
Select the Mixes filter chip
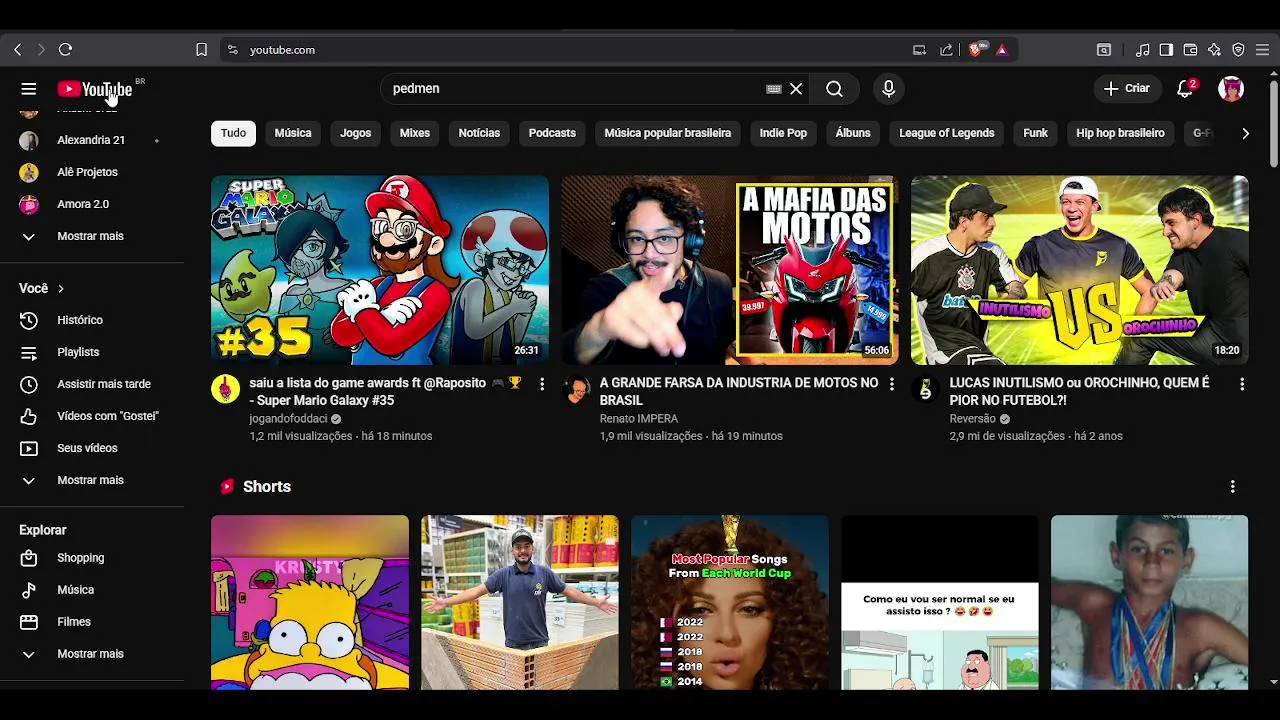414,133
